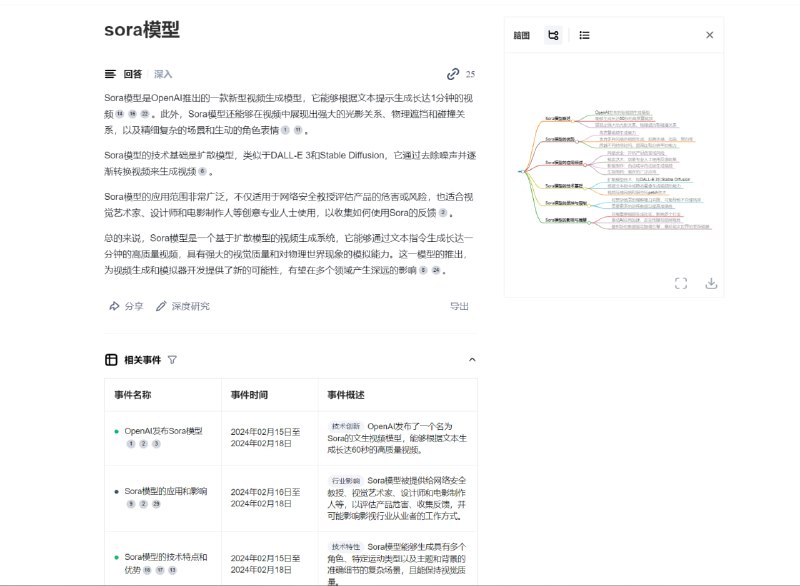Viewport: 800px width, 586px height.
Task: Close the 脑图 mind map panel
Action: 710,33
